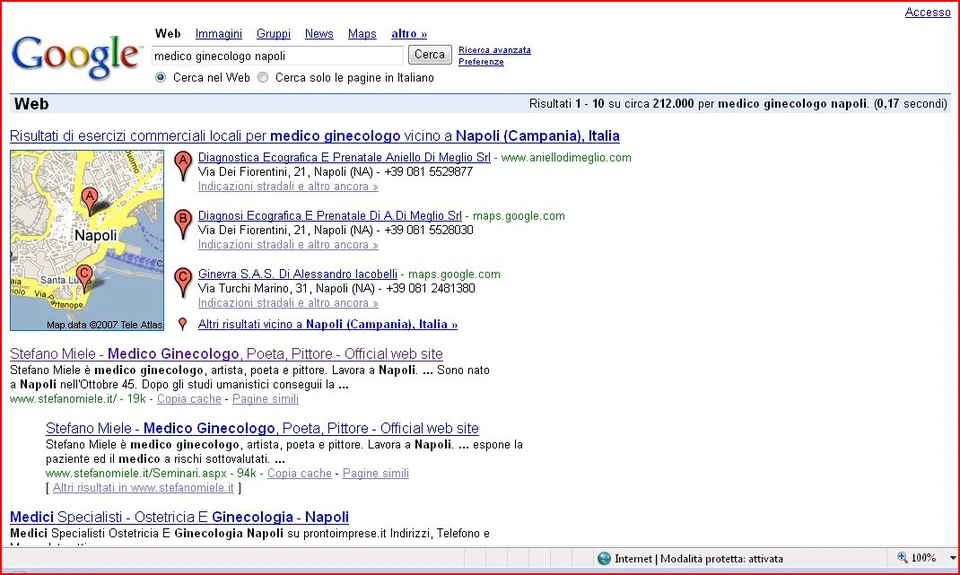Click the zoom magnifier icon in status bar
Screen dimensions: 960x575
902,557
